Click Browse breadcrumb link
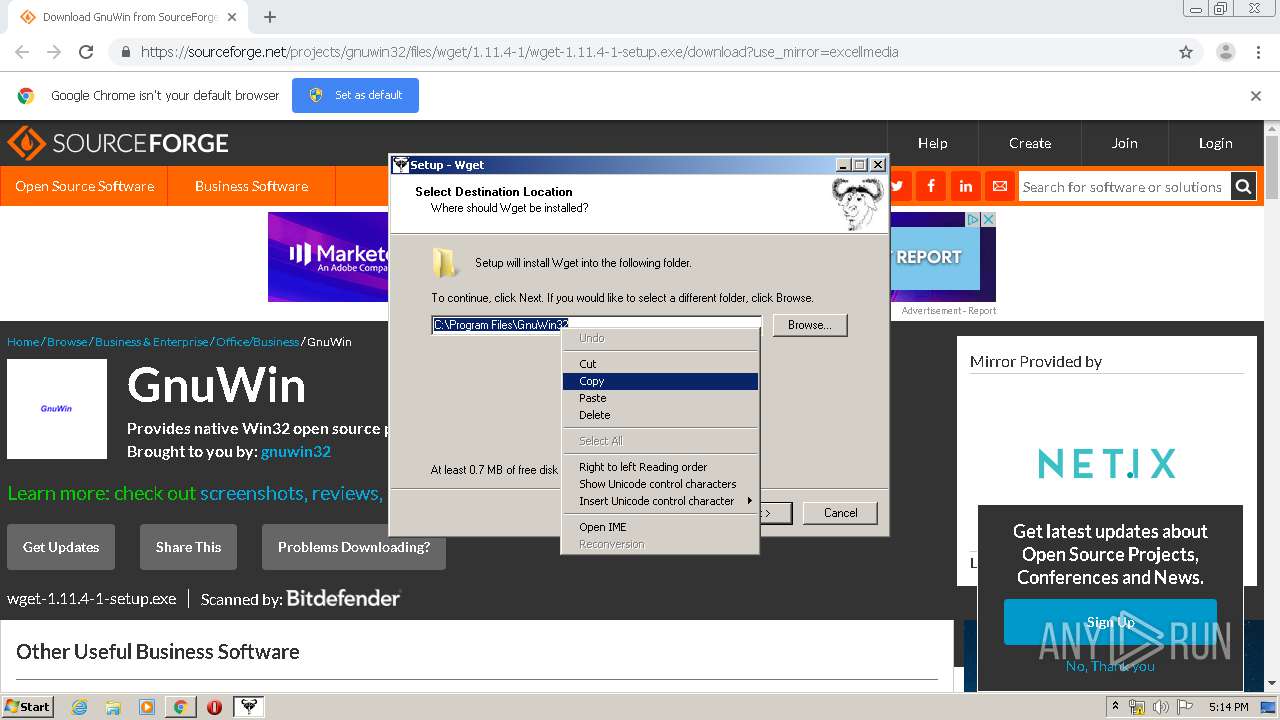This screenshot has width=1280, height=720. [x=67, y=342]
